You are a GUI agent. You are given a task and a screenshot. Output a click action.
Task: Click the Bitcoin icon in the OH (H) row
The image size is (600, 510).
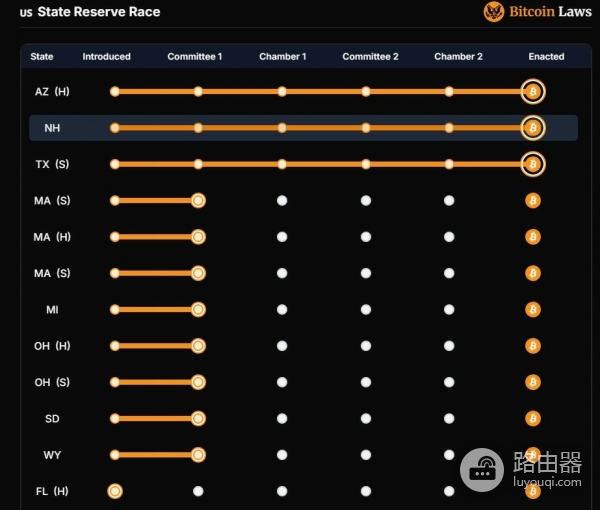(533, 346)
